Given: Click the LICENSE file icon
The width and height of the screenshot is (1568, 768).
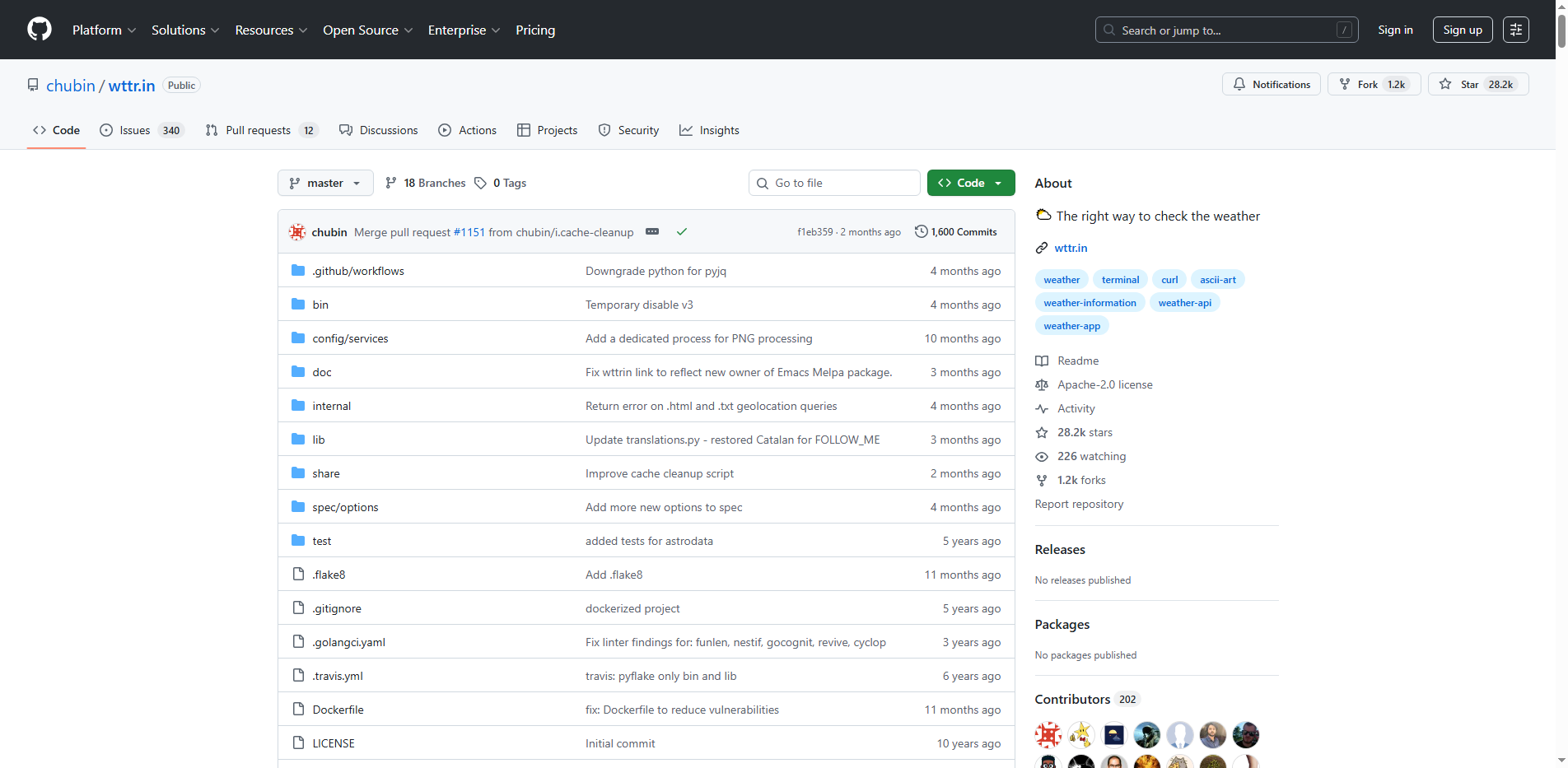Looking at the screenshot, I should pos(298,743).
